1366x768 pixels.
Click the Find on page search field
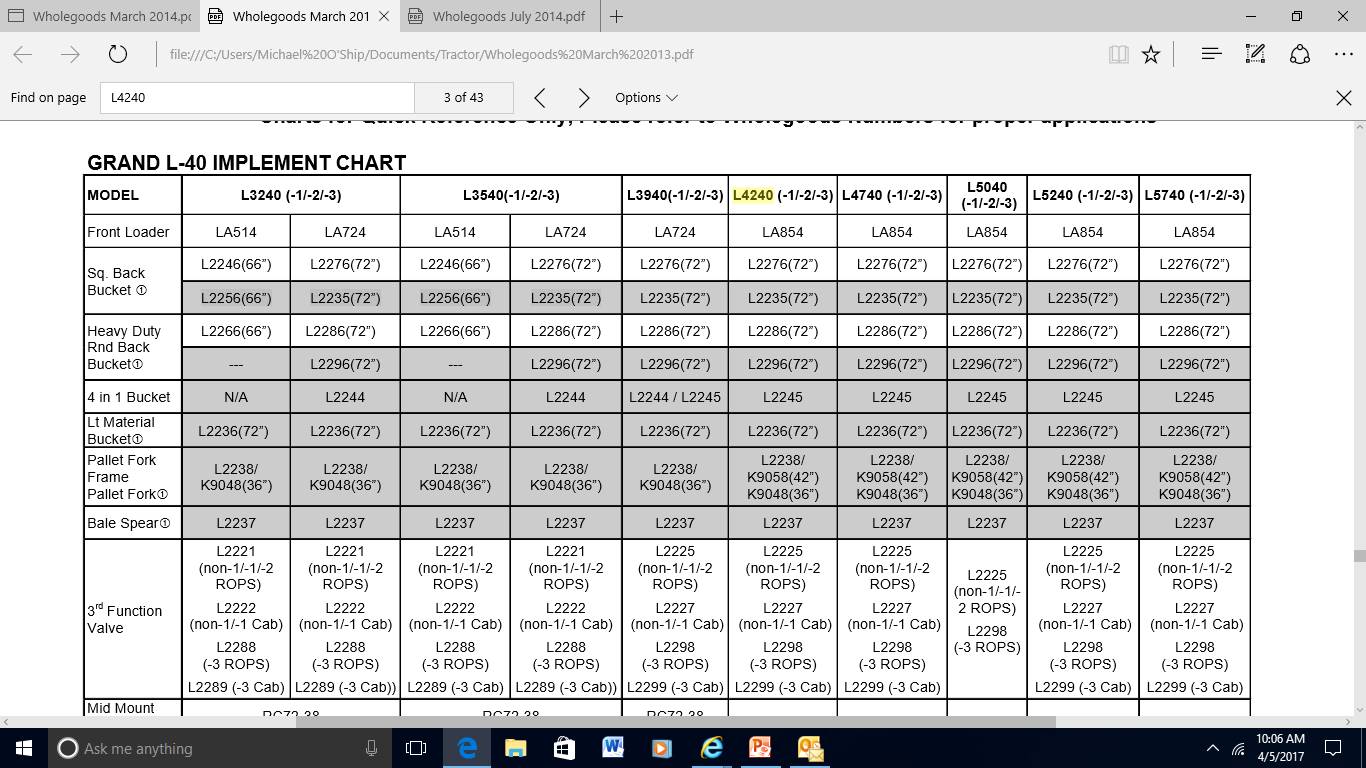click(257, 97)
